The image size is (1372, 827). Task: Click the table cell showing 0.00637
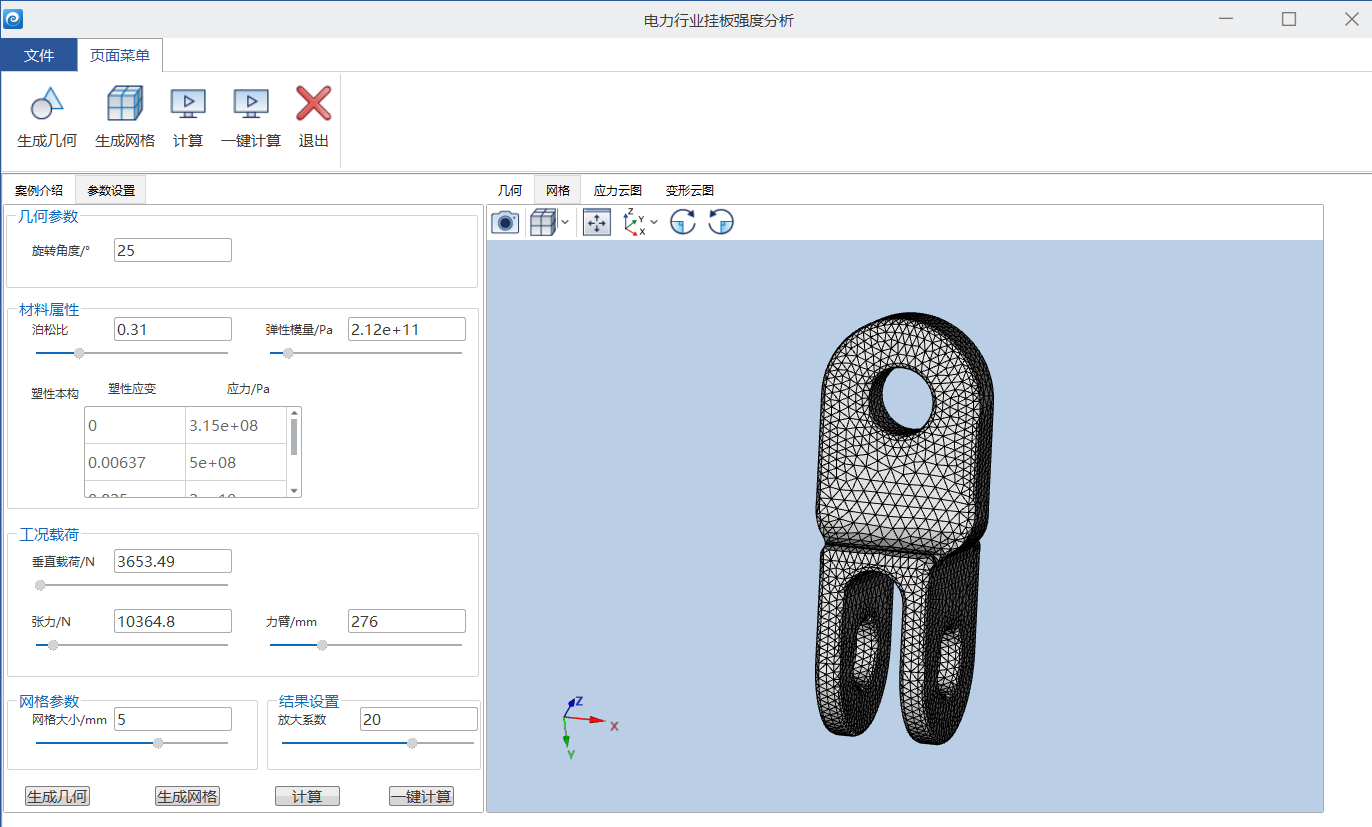pos(135,463)
